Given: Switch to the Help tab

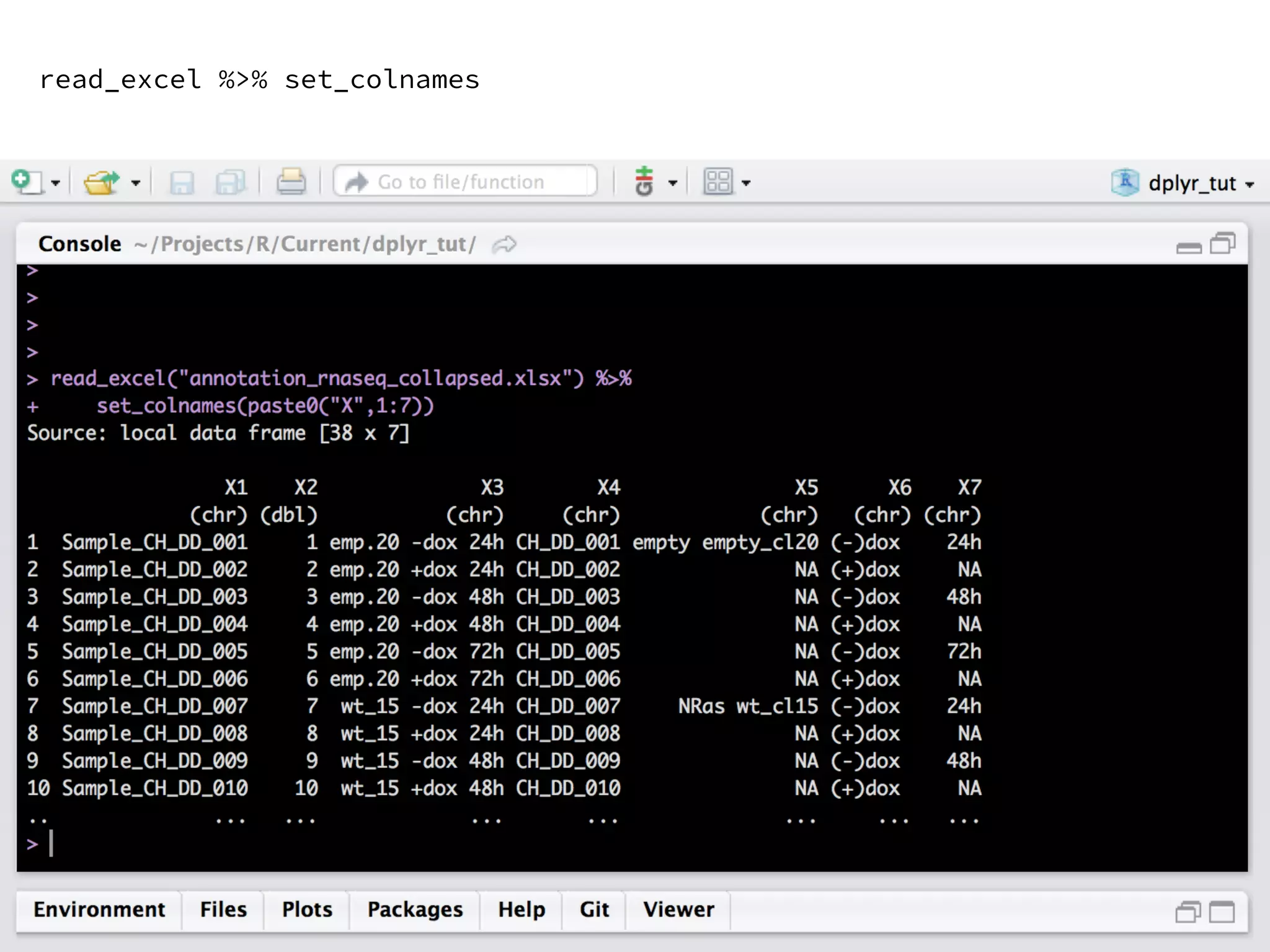Looking at the screenshot, I should click(x=522, y=909).
